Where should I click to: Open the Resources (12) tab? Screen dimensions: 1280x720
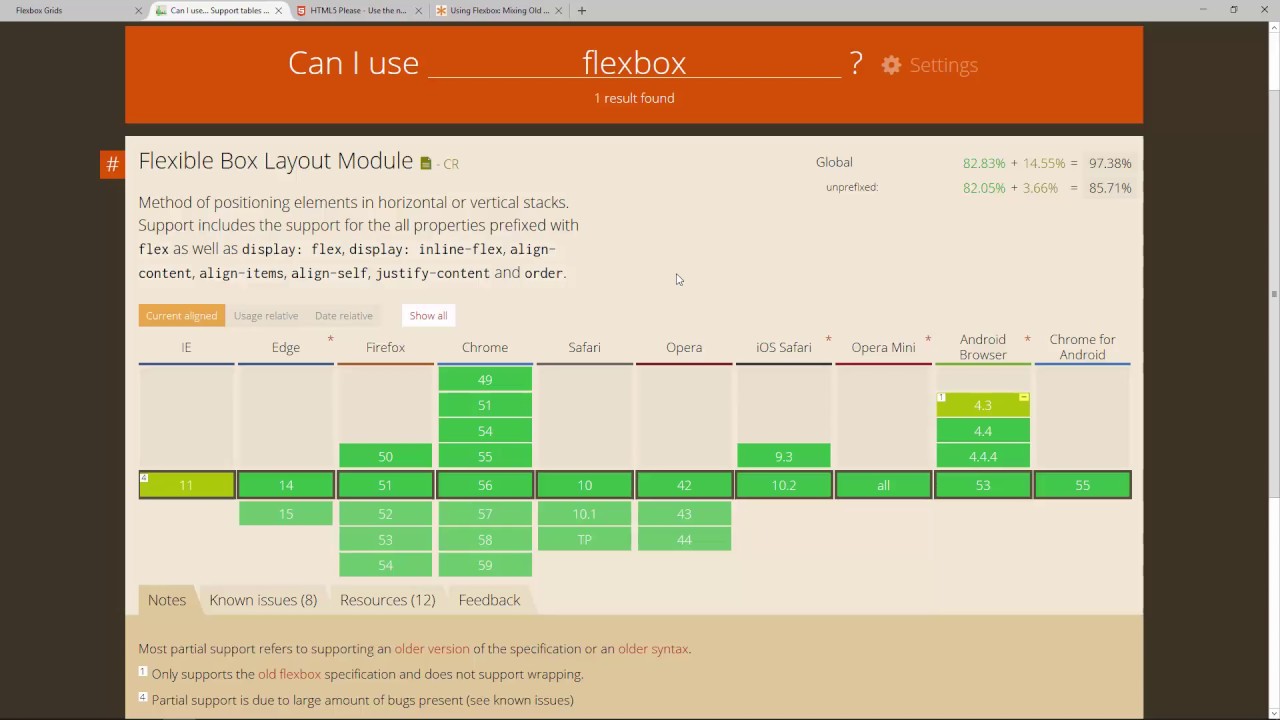click(387, 600)
